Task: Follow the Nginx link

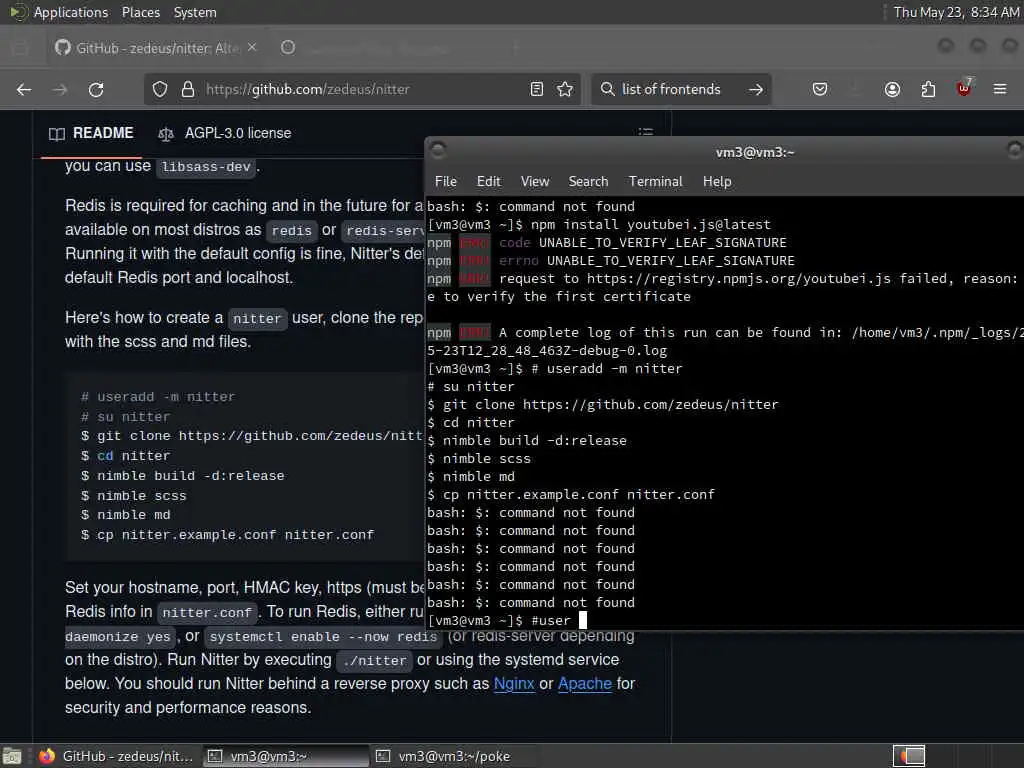Action: click(514, 684)
